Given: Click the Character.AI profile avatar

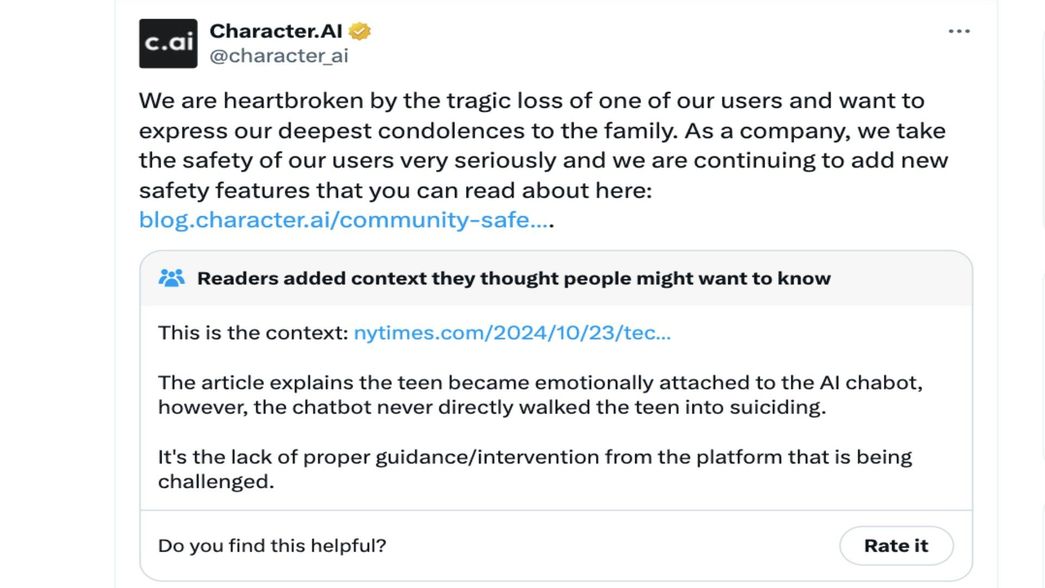Looking at the screenshot, I should click(166, 44).
